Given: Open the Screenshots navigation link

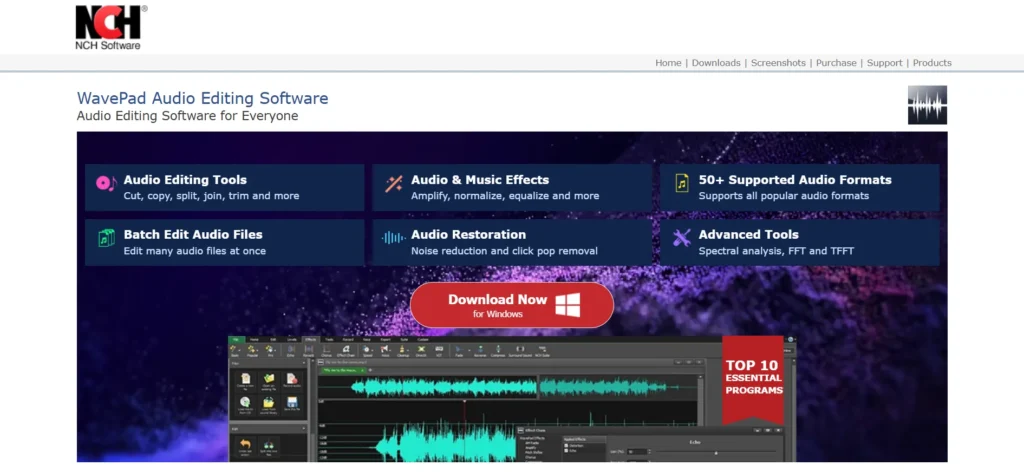Looking at the screenshot, I should [x=778, y=63].
